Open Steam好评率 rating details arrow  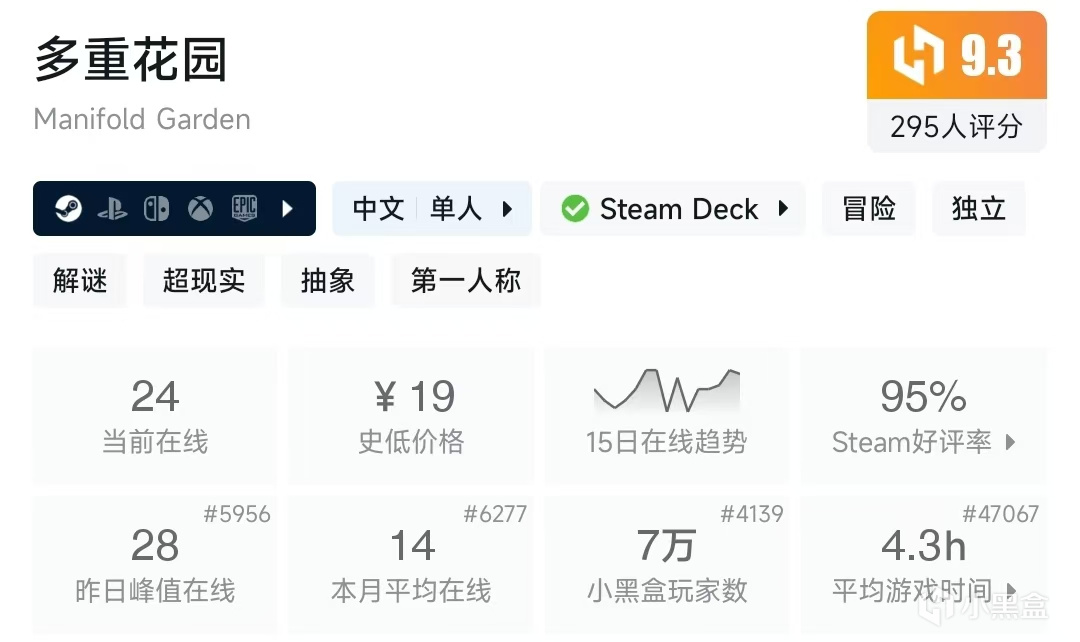(x=1010, y=442)
